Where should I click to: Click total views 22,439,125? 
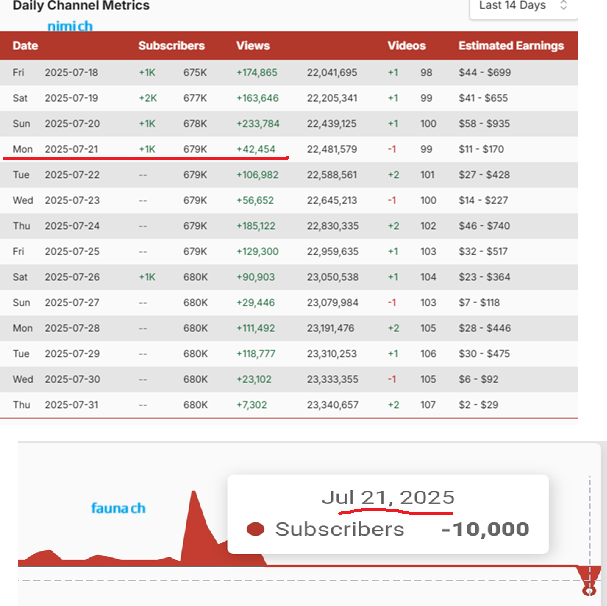click(x=332, y=124)
